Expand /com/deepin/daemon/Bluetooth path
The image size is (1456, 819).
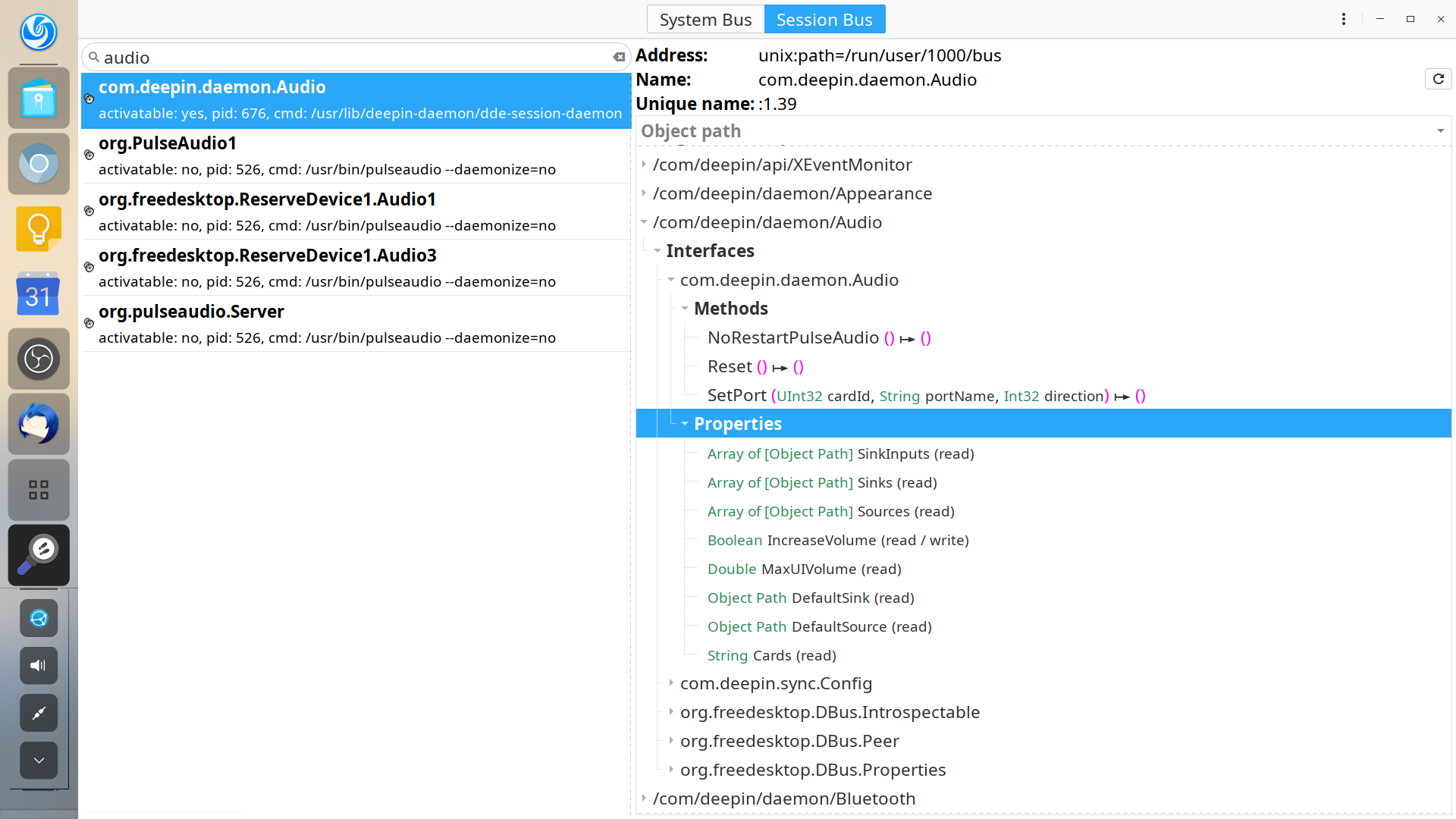click(x=644, y=799)
